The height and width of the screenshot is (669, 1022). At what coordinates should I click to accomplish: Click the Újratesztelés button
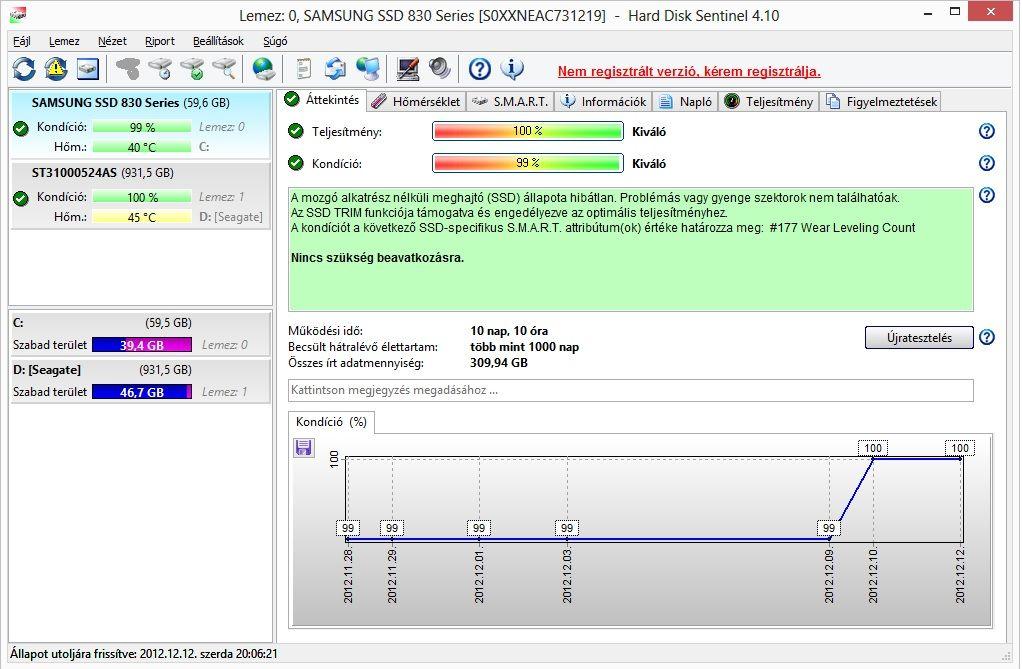pyautogui.click(x=919, y=338)
